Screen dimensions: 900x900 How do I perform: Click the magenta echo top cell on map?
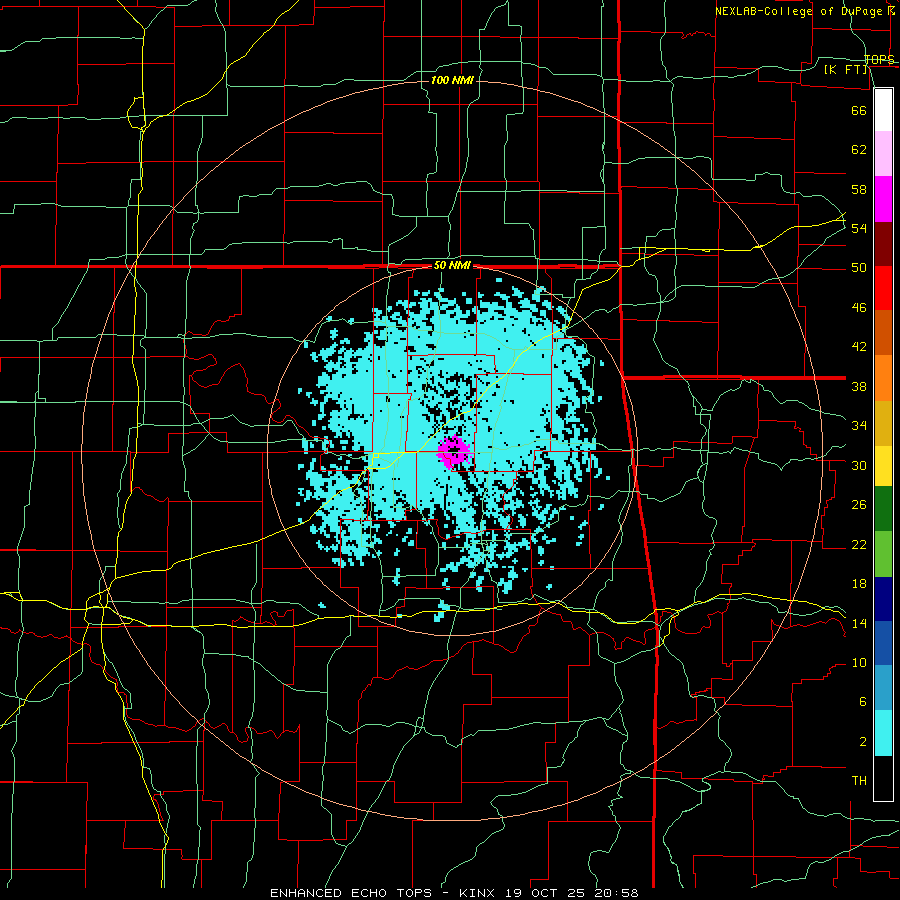coord(454,452)
